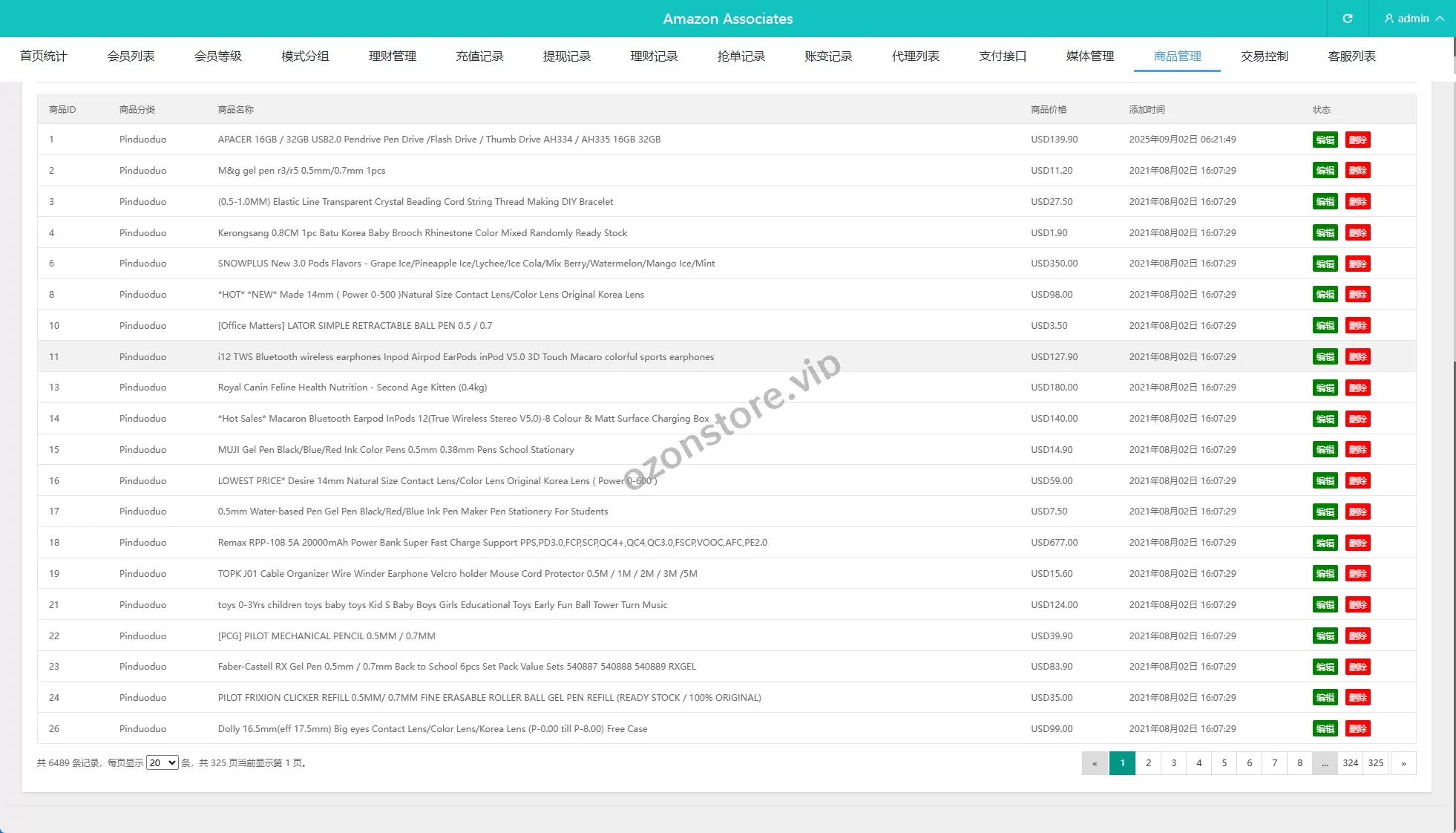Click the refresh icon in top bar

(x=1348, y=19)
